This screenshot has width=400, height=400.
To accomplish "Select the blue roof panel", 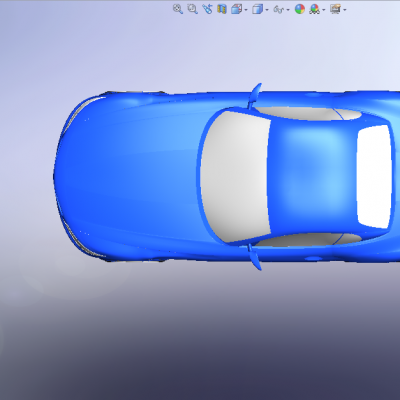I will tap(312, 177).
